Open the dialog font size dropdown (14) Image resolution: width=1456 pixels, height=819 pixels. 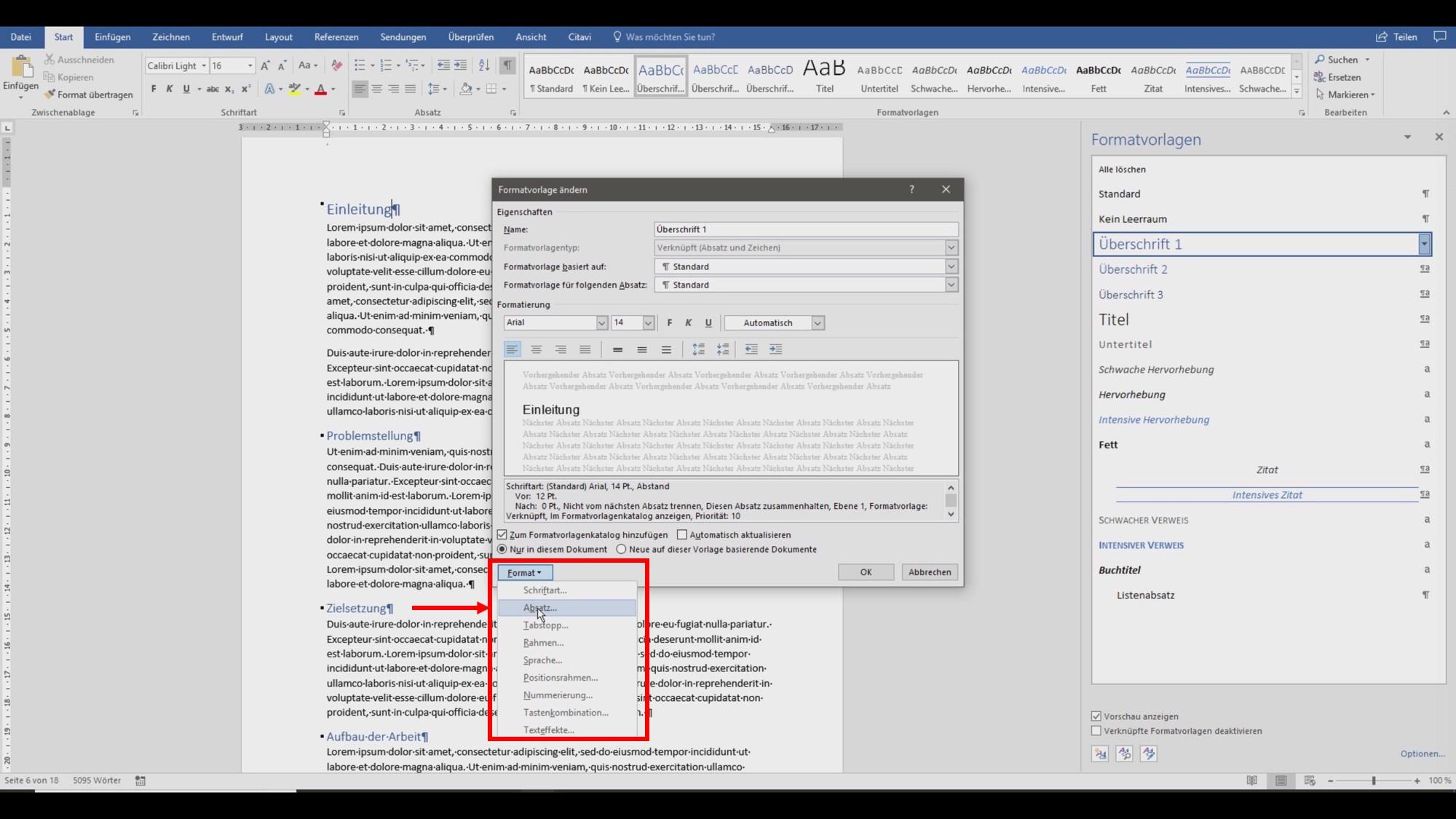coord(648,323)
